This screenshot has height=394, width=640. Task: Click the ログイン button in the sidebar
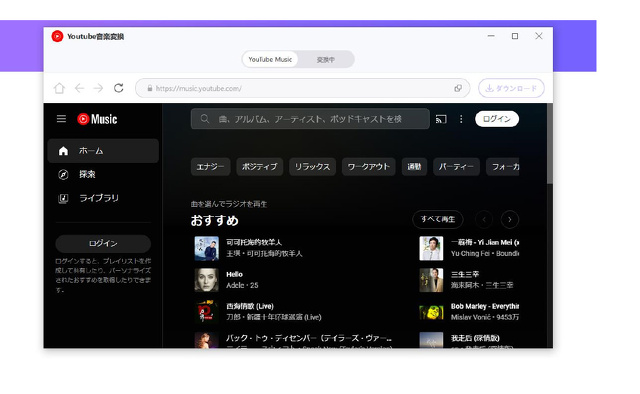103,244
